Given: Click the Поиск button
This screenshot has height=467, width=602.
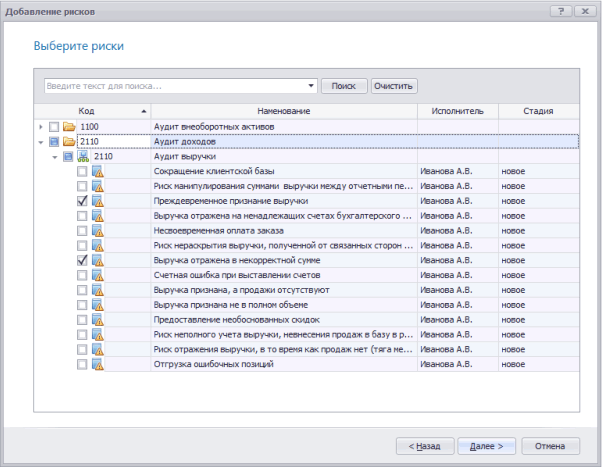Looking at the screenshot, I should (x=344, y=86).
